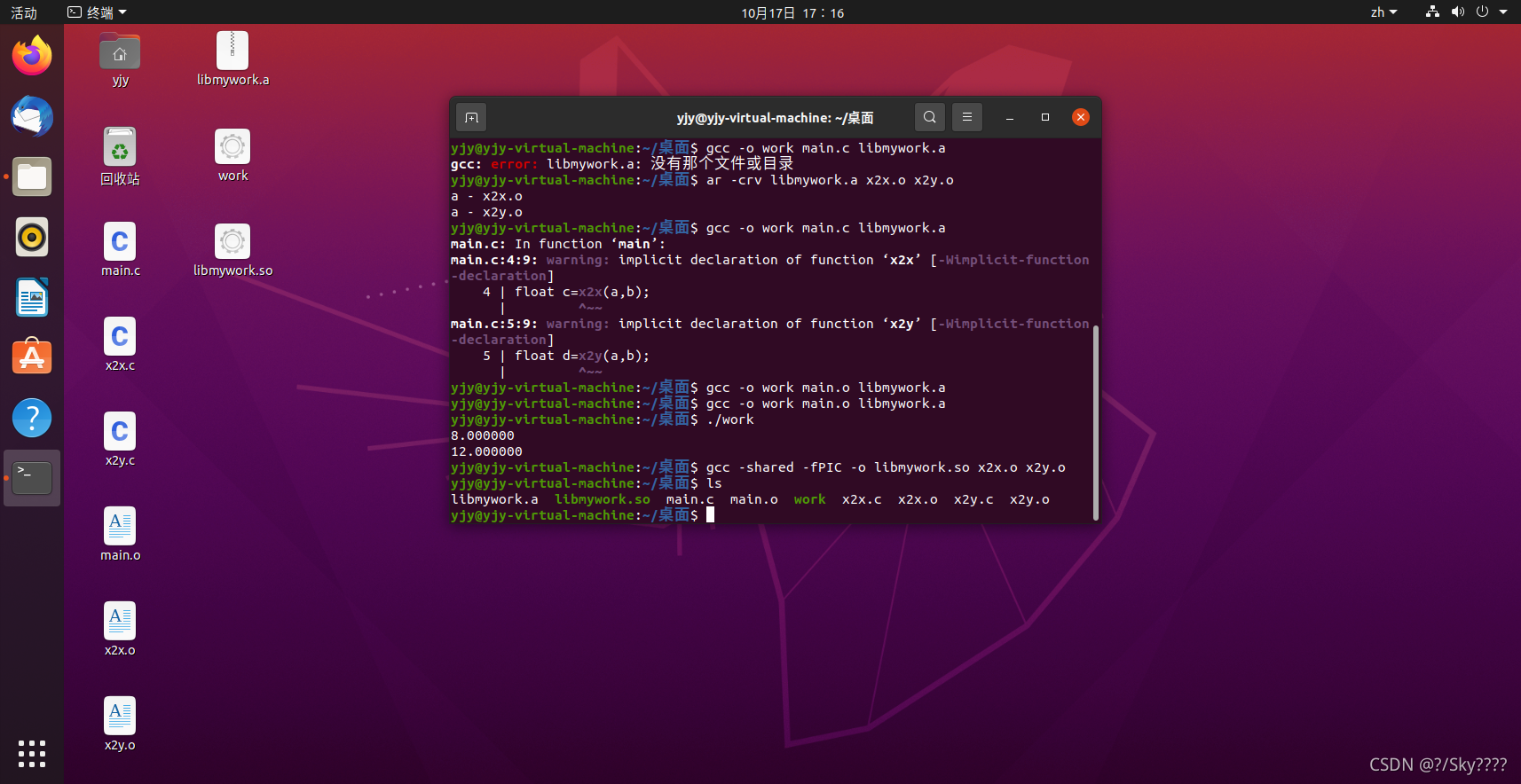Click the green 'work' in ls output
The width and height of the screenshot is (1521, 784).
[x=810, y=499]
